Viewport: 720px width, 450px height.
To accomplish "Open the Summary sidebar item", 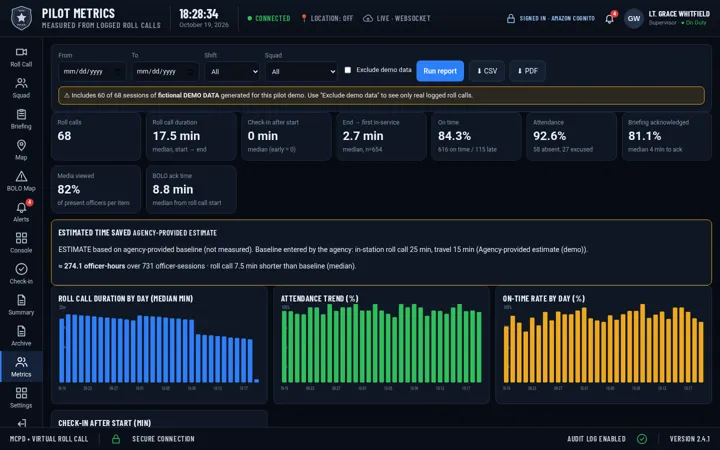I will (21, 305).
